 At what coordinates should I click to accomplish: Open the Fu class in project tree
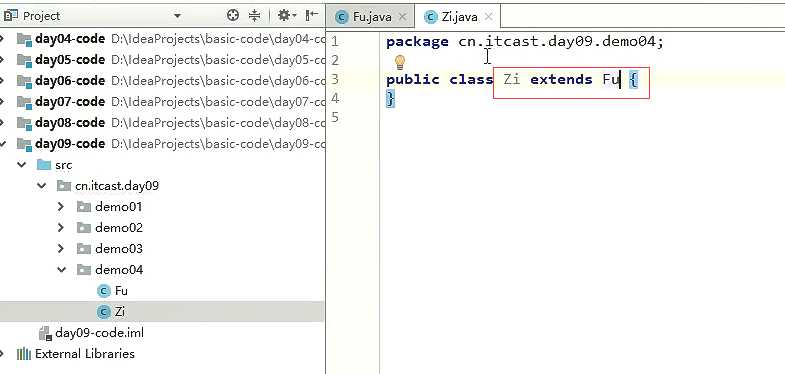click(x=121, y=291)
